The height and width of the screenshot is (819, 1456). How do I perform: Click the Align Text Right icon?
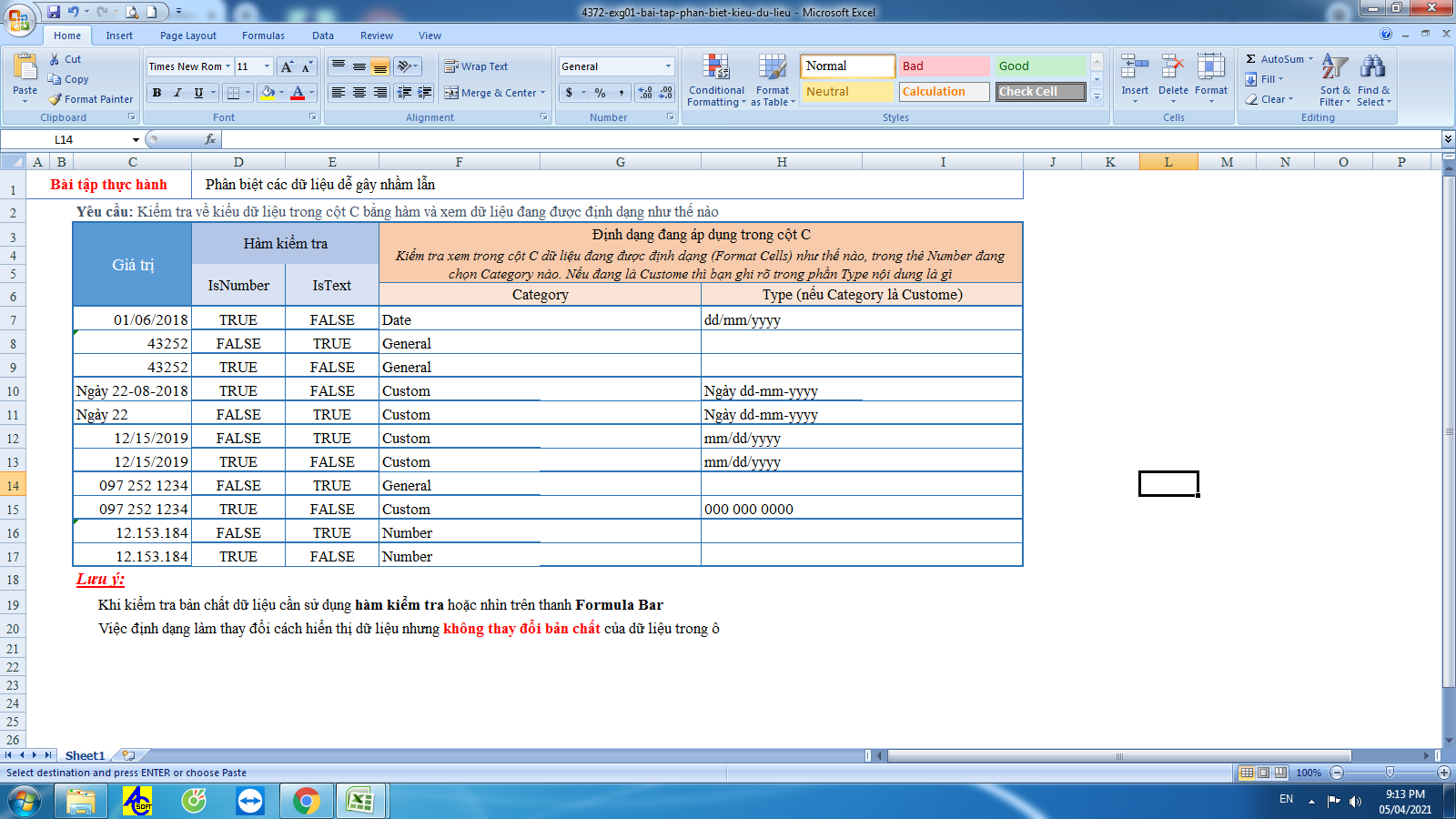tap(380, 93)
